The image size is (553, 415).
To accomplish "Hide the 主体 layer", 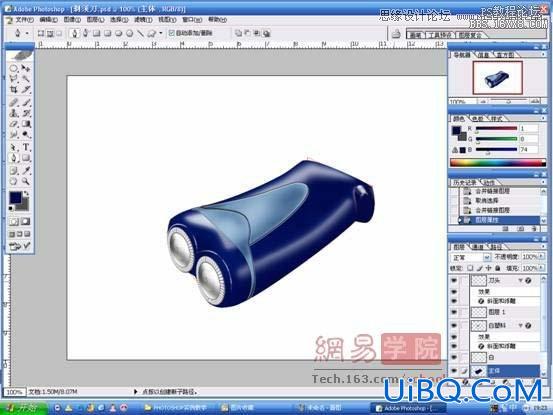I will (x=454, y=371).
